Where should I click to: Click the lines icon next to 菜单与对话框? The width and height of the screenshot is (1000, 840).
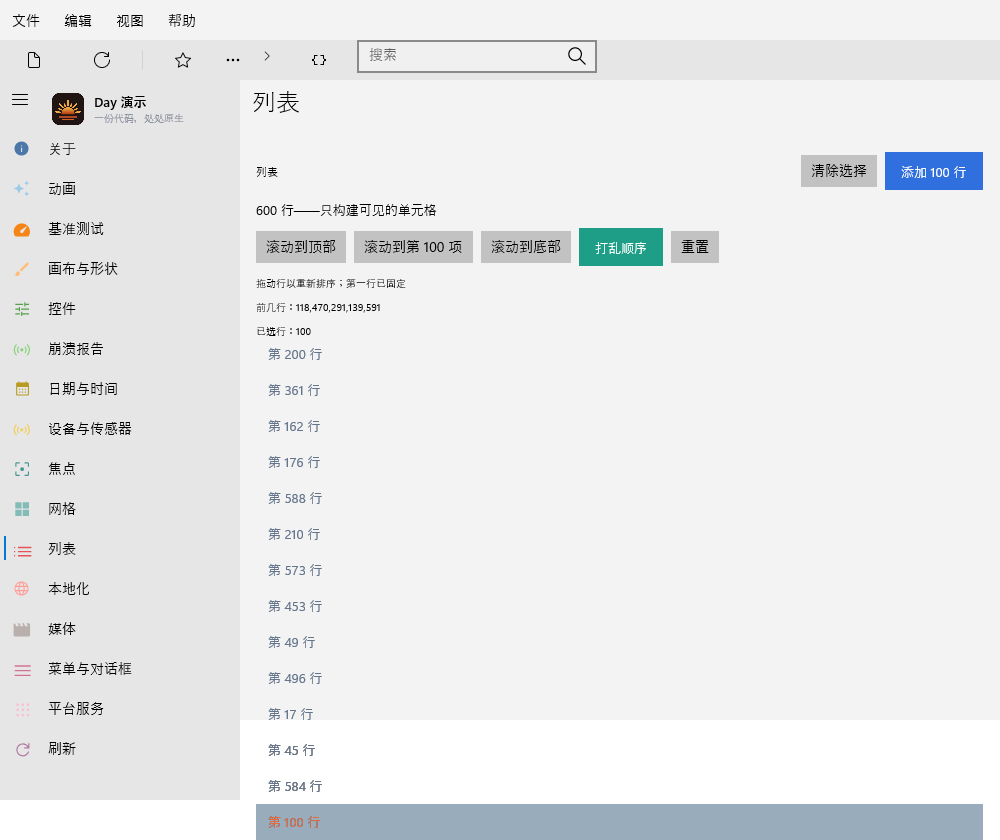[x=22, y=670]
